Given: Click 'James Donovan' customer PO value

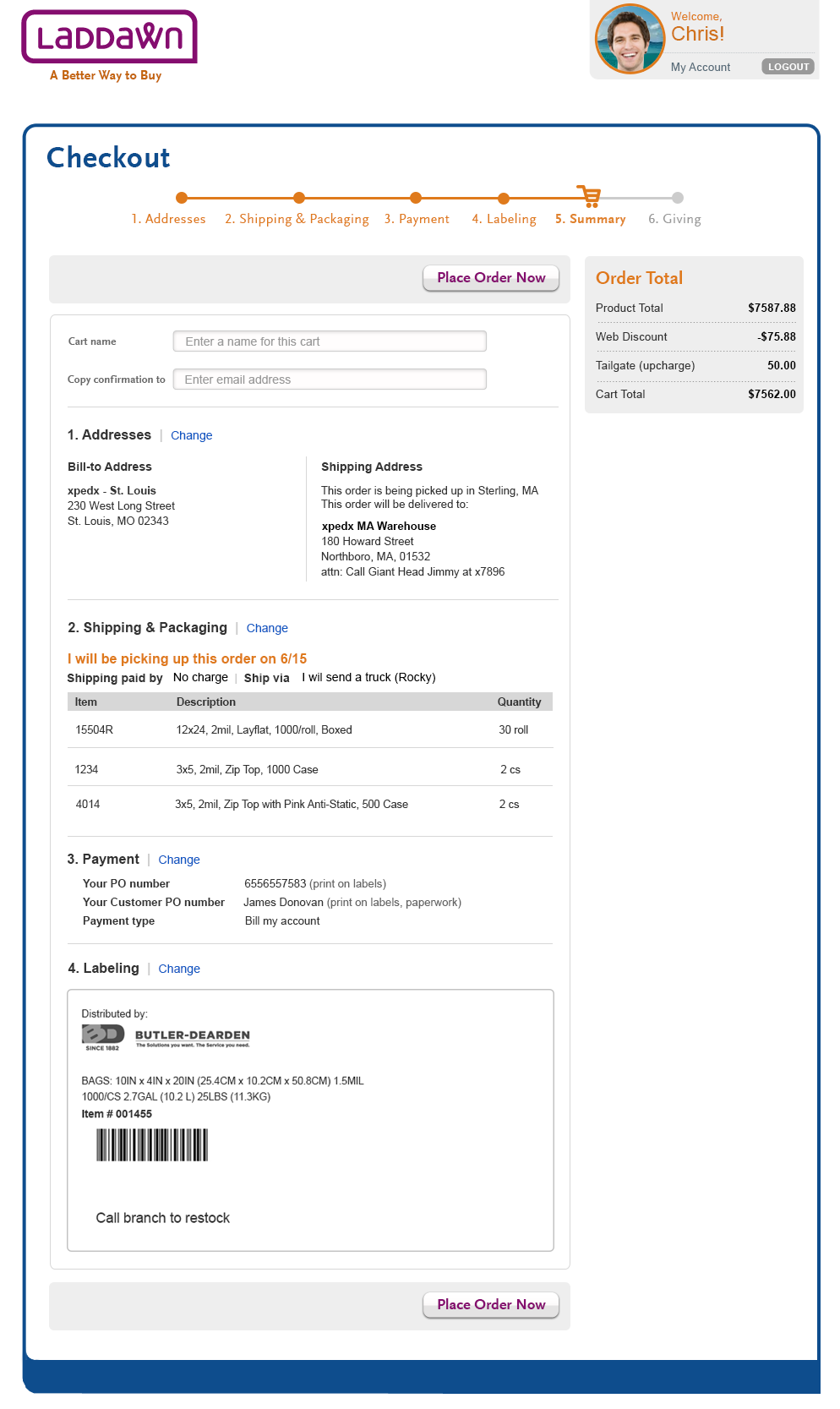Looking at the screenshot, I should (283, 902).
